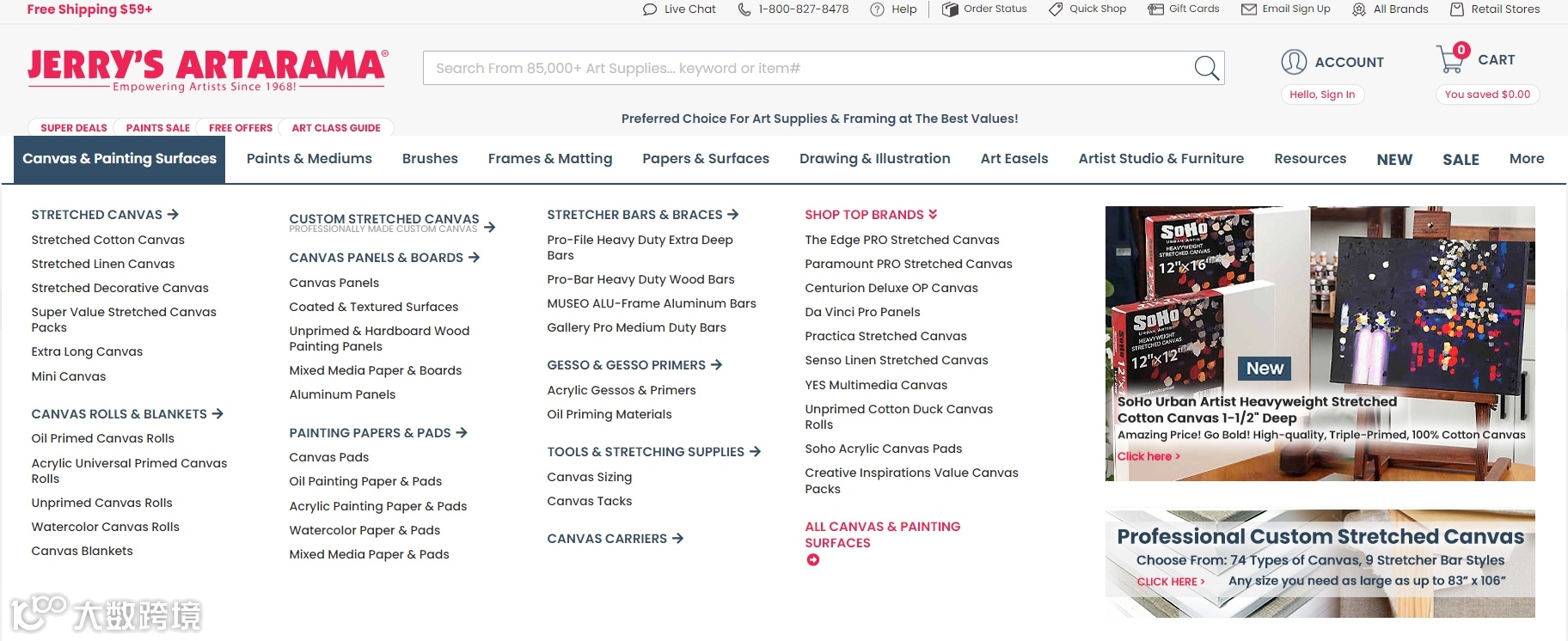Click the arrow next to Gesso & Gesso Primers
This screenshot has width=1568, height=641.
point(716,365)
